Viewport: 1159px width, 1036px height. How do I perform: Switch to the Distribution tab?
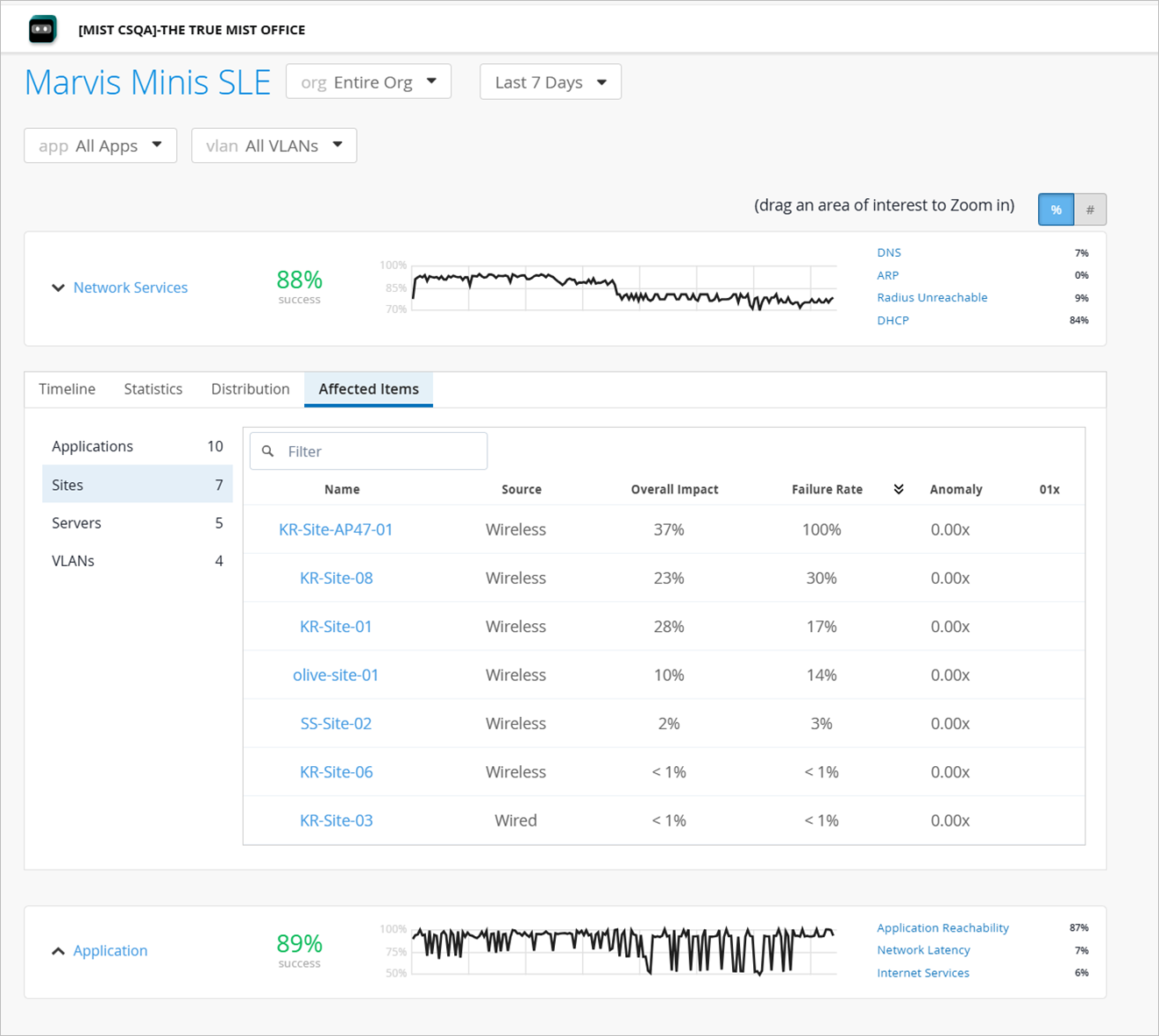pos(251,389)
